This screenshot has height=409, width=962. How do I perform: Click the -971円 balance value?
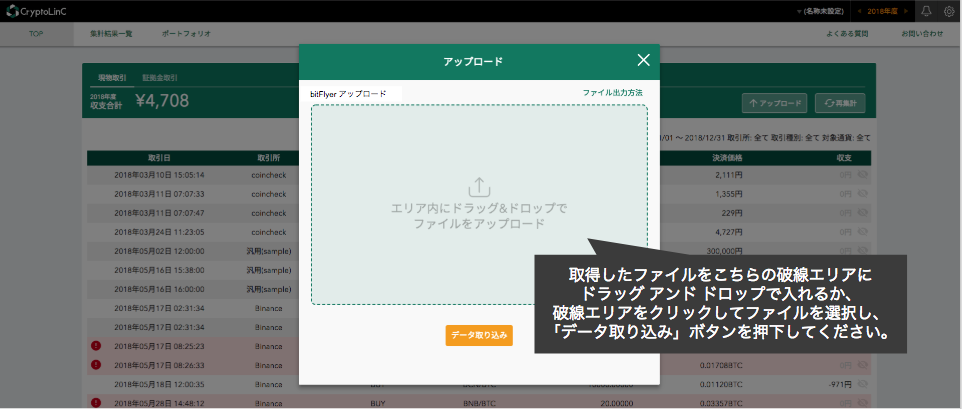click(839, 384)
